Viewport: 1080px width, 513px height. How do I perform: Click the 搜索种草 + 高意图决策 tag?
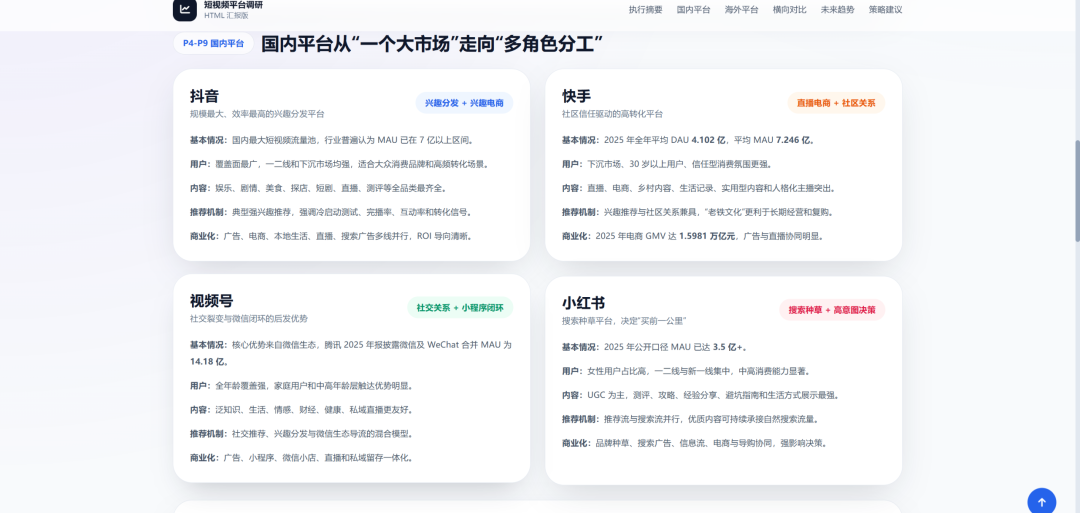pyautogui.click(x=832, y=310)
